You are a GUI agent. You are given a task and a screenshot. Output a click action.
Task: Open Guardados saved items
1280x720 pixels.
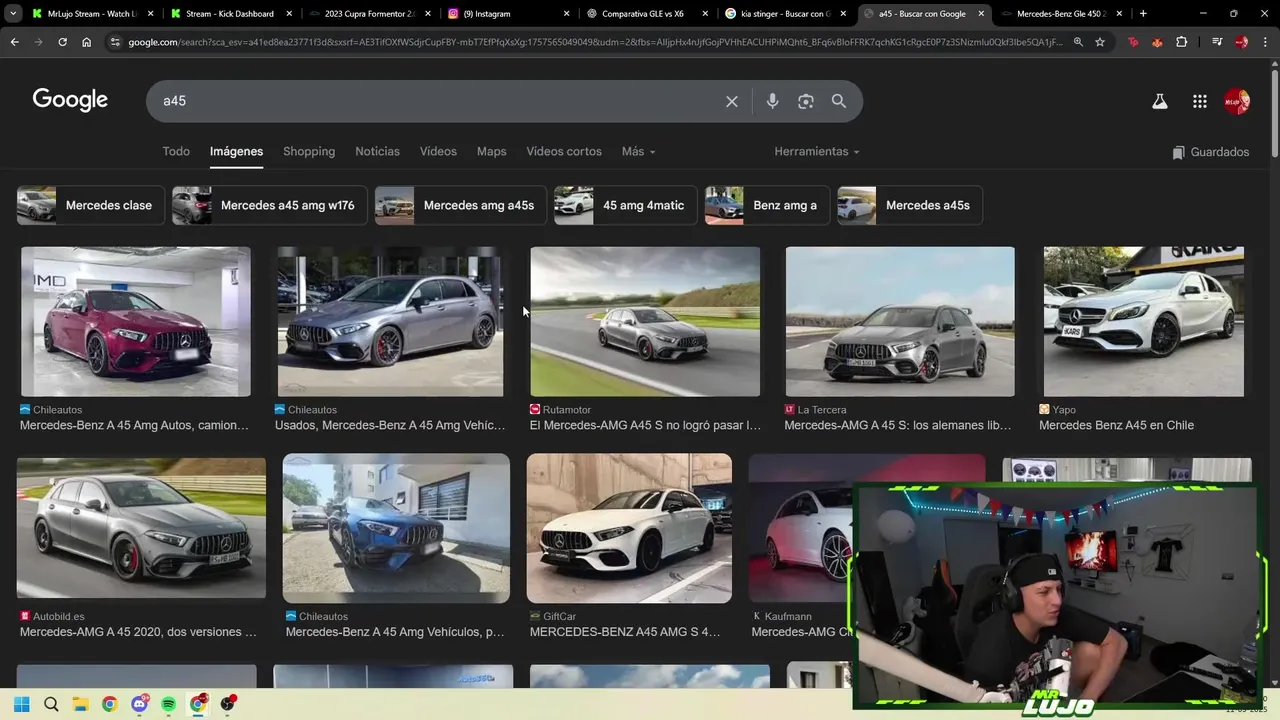pos(1211,152)
